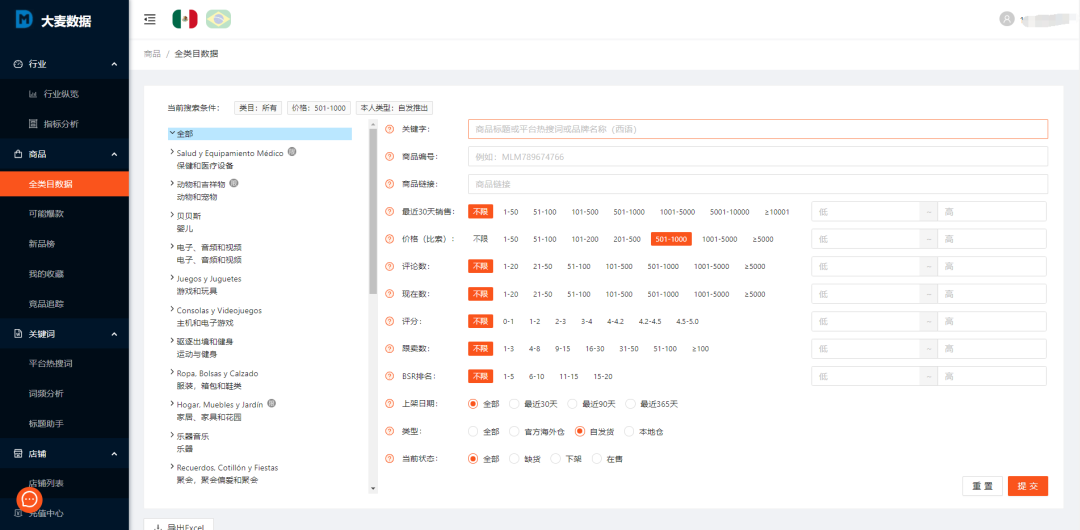Click the orange chat bubble icon
This screenshot has height=530, width=1080.
(x=30, y=499)
